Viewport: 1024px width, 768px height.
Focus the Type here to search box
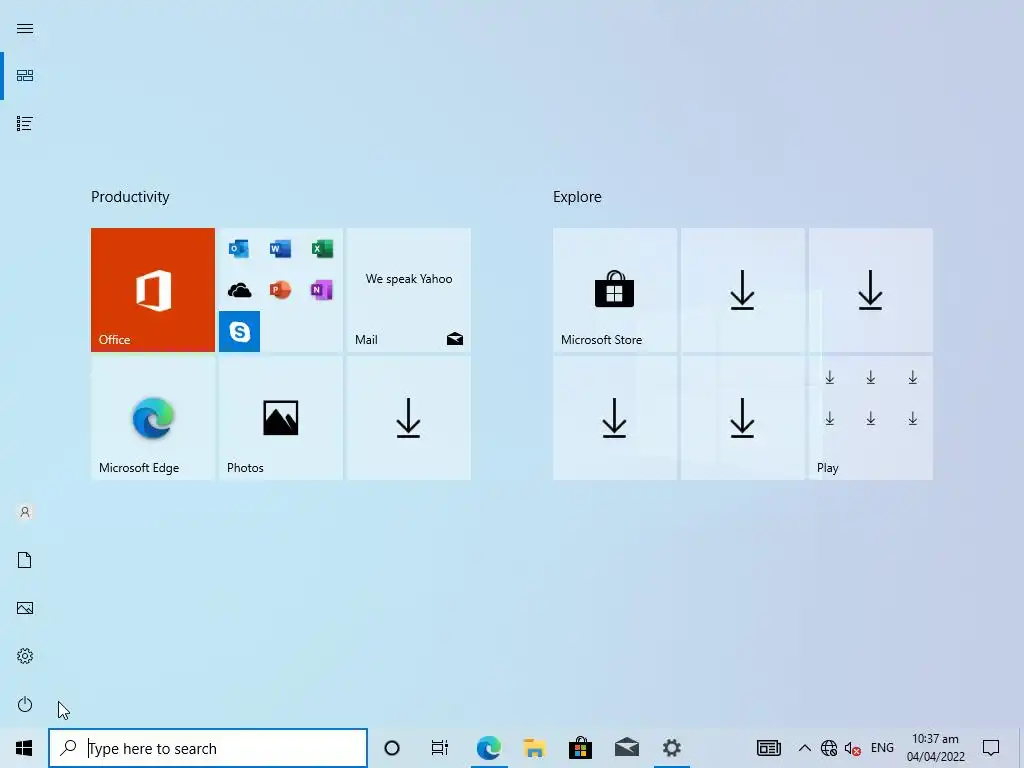coord(208,748)
